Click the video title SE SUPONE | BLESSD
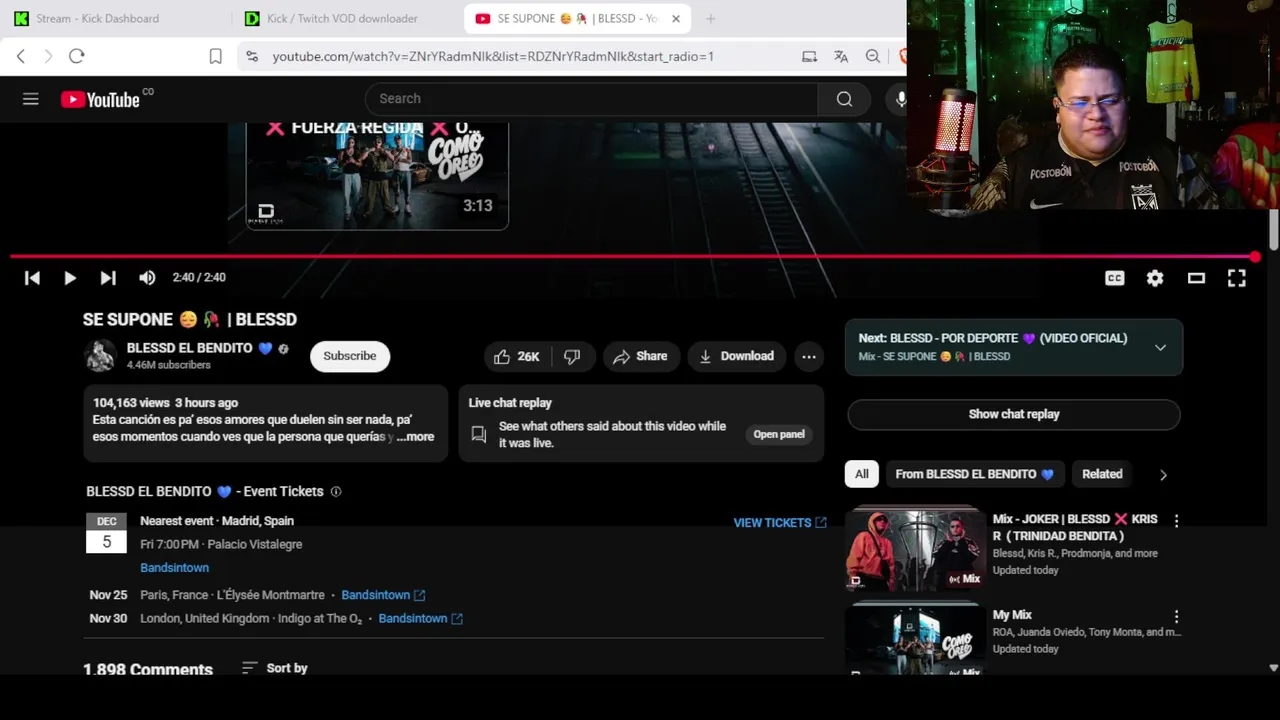1280x720 pixels. click(190, 320)
